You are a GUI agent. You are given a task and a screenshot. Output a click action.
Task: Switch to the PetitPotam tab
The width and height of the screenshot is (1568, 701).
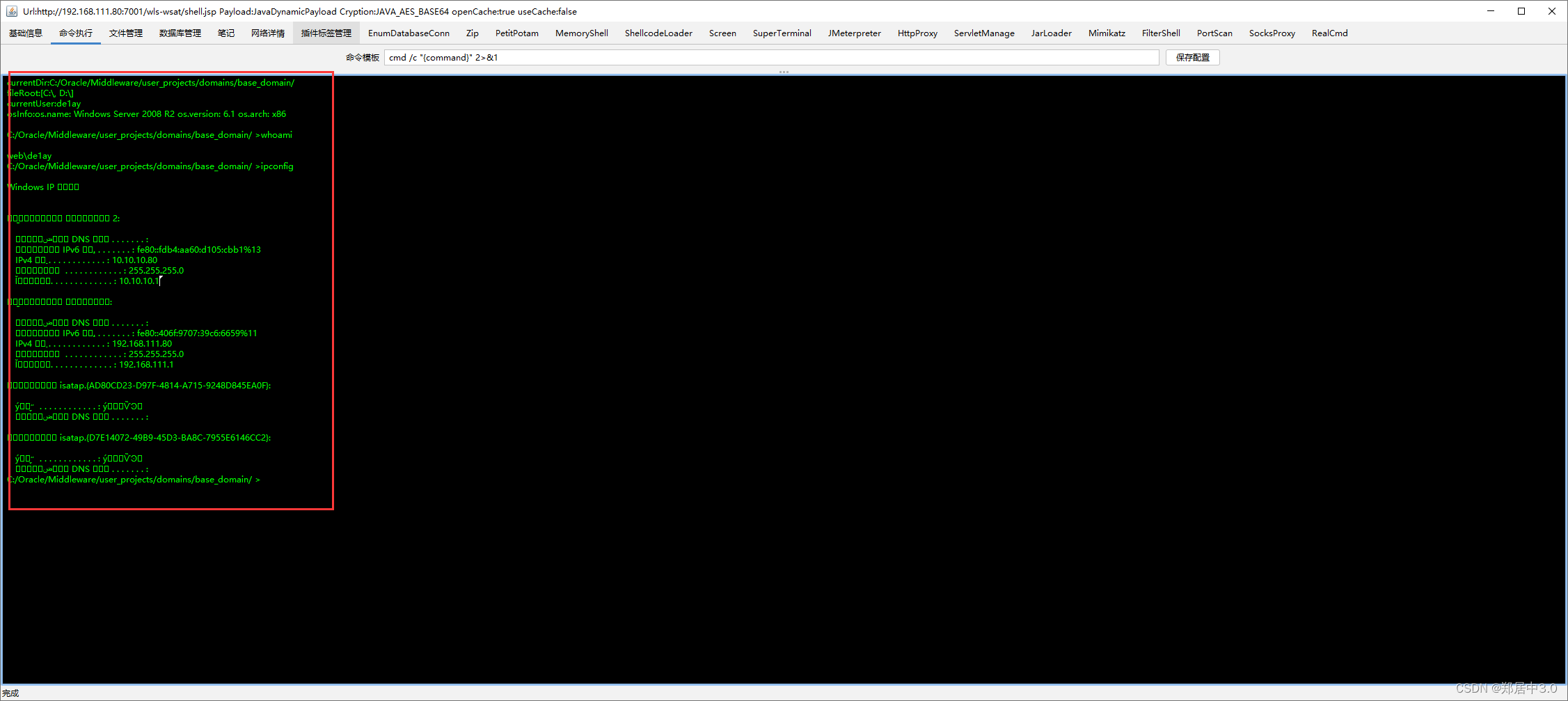(517, 33)
